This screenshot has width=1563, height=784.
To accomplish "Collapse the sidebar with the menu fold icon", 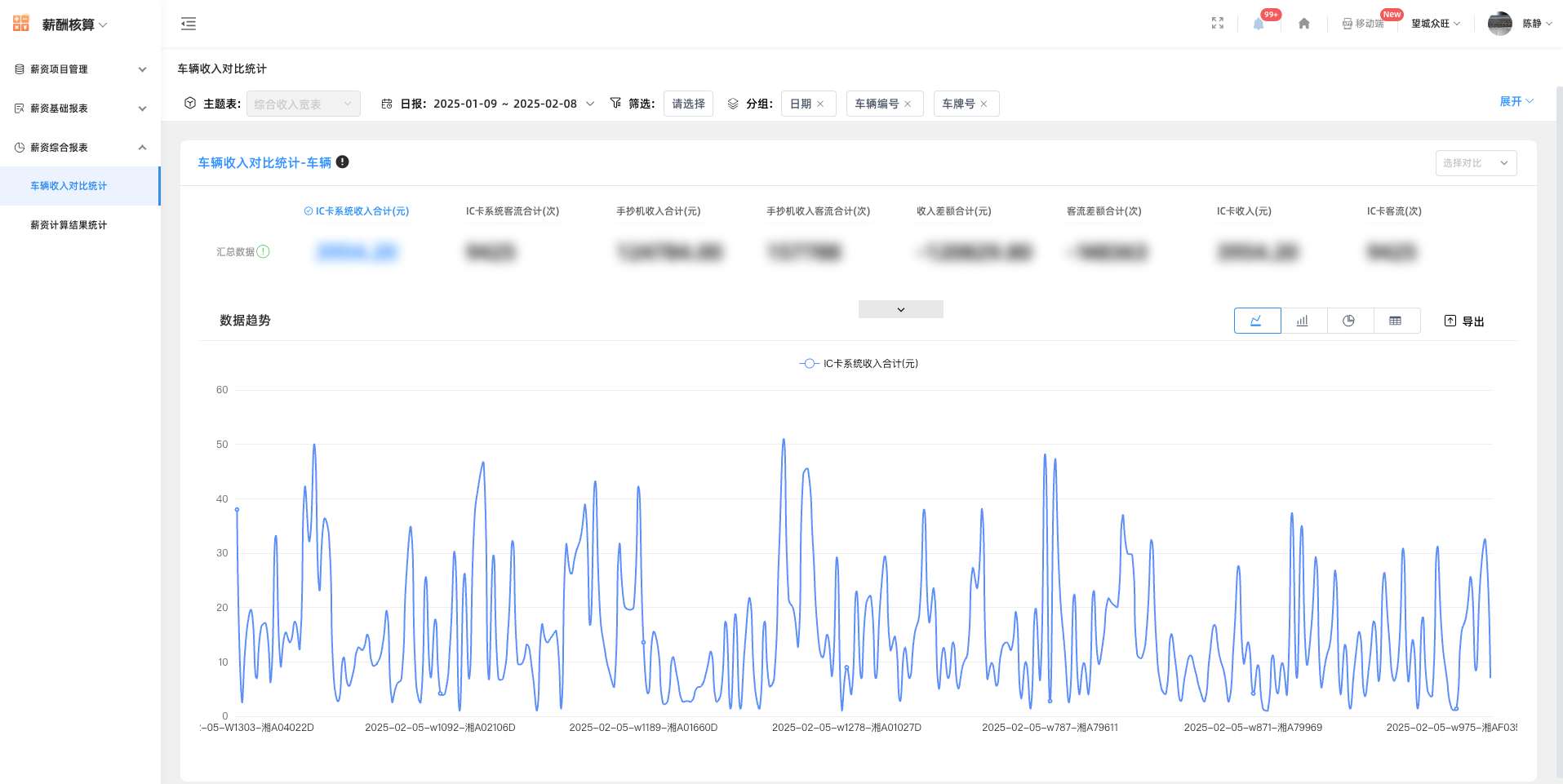I will [189, 24].
